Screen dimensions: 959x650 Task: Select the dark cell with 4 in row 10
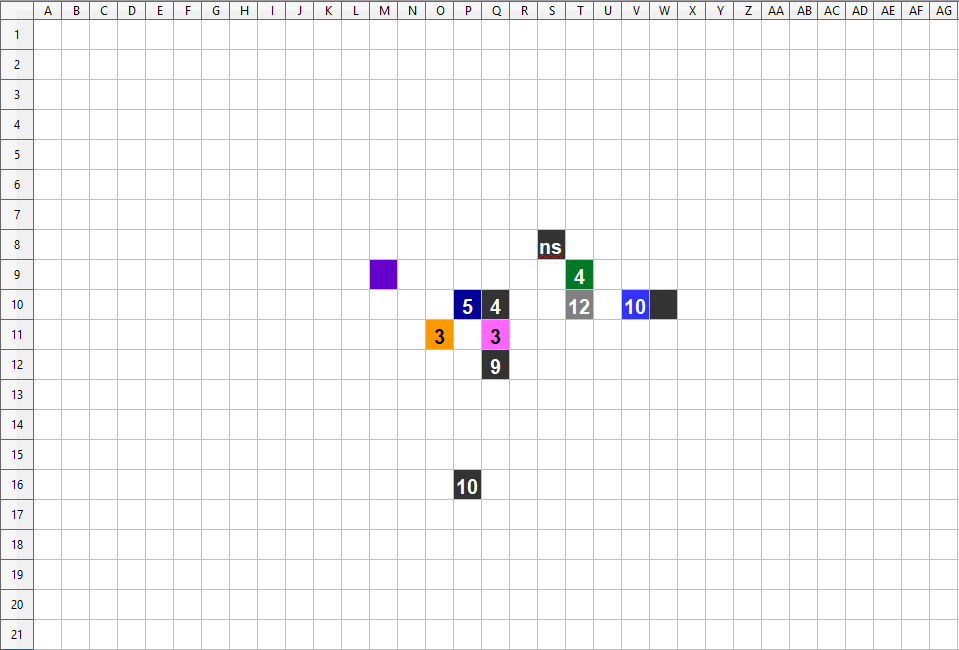point(495,305)
